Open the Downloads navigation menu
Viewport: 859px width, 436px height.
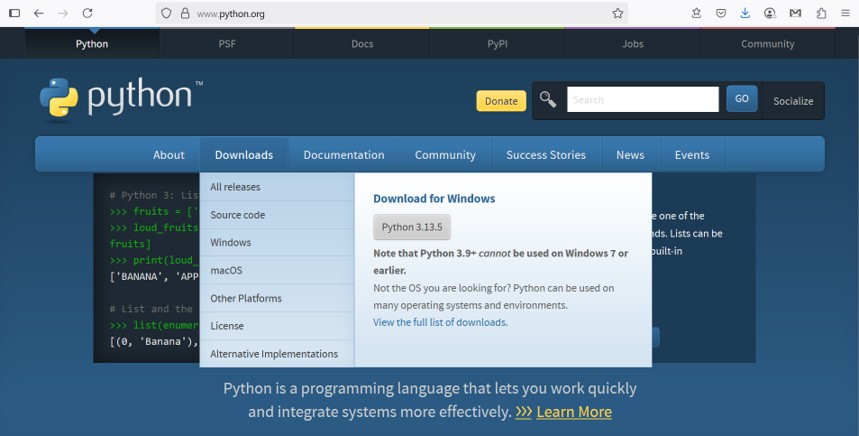244,155
